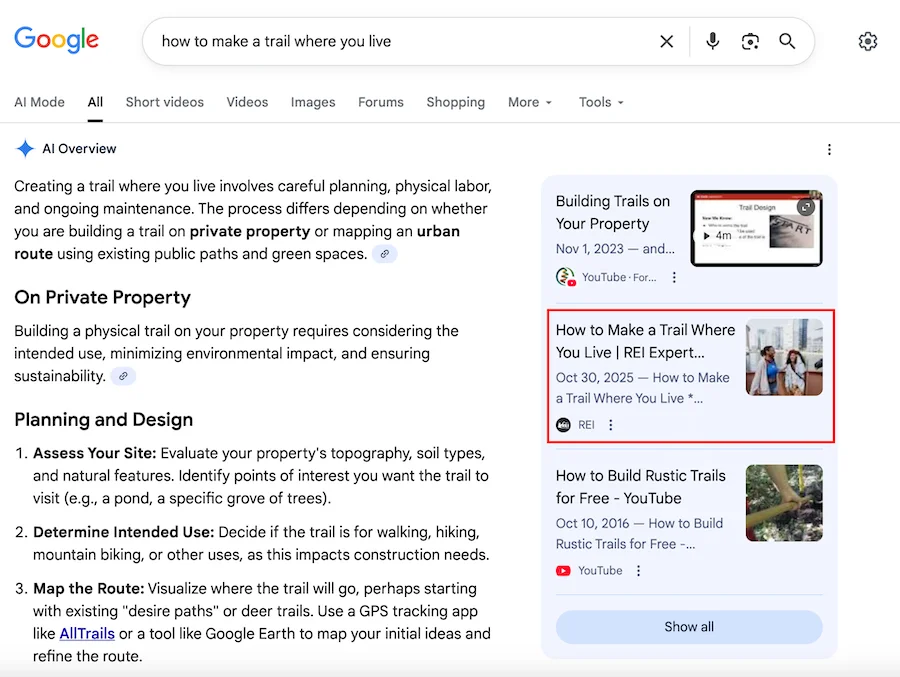900x677 pixels.
Task: Click the magnifying glass search button
Action: pyautogui.click(x=787, y=41)
